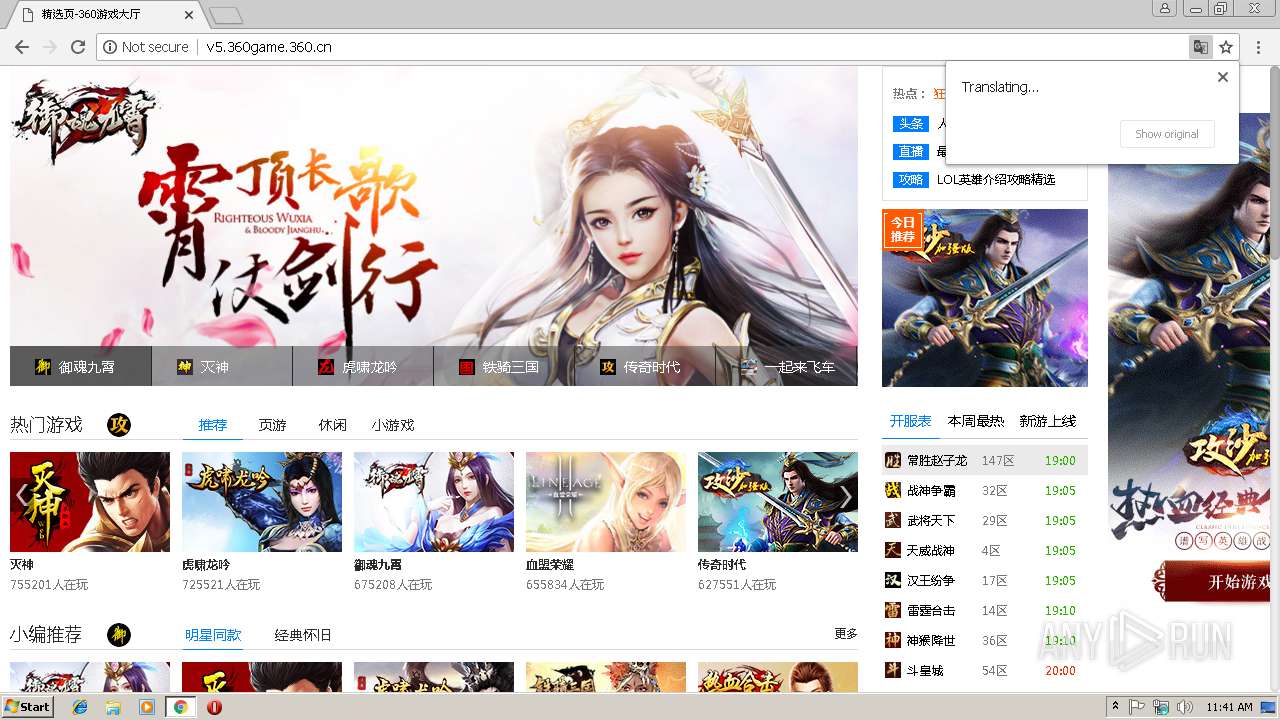Switch to 本周最热 tab
1280x720 pixels.
(x=976, y=421)
